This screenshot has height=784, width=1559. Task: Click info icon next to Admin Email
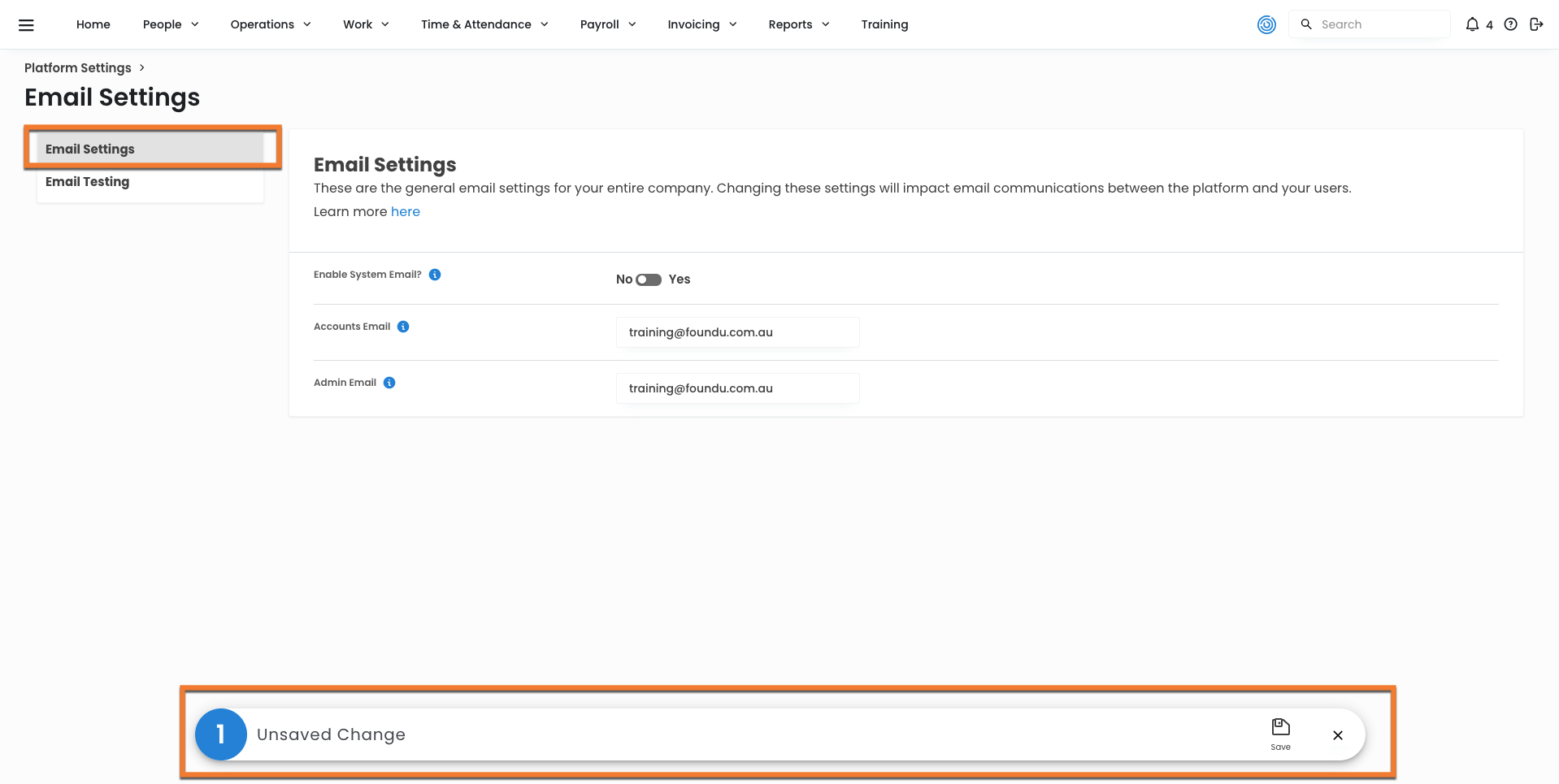[389, 383]
